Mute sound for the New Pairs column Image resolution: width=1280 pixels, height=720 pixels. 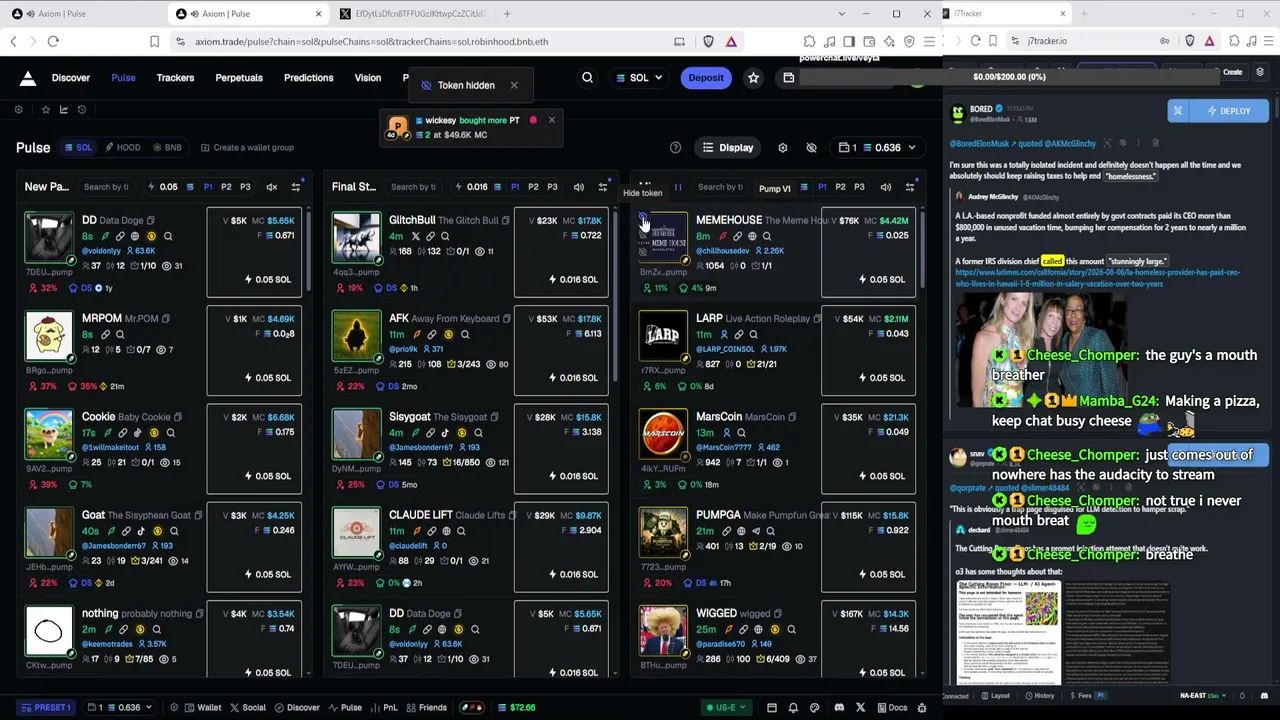[x=272, y=187]
